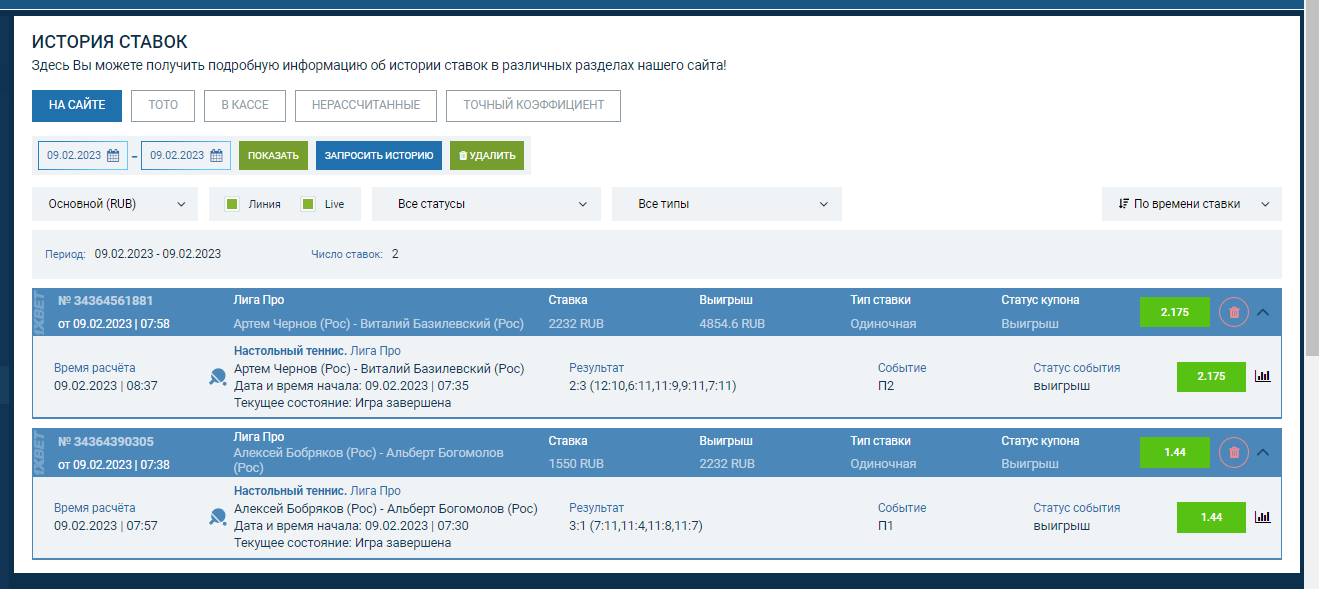This screenshot has width=1319, height=589.
Task: Click the start date input field
Action: click(75, 155)
